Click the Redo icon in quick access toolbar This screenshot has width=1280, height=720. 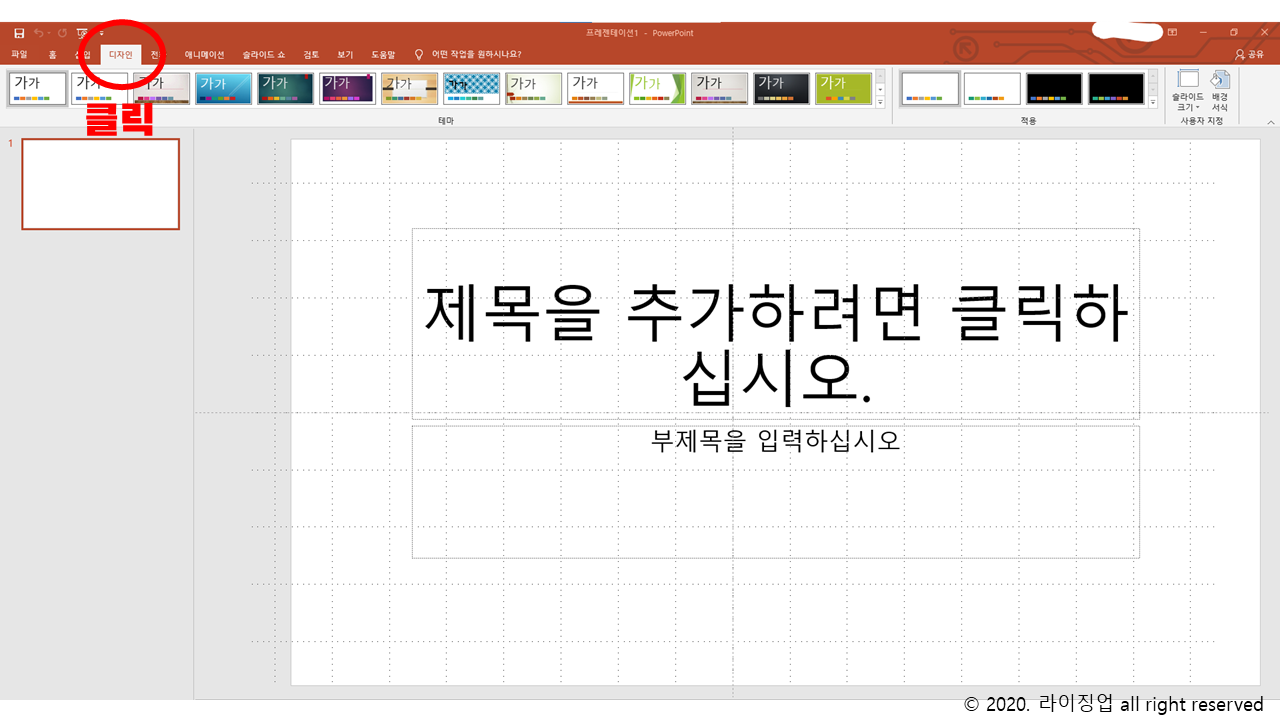coord(62,33)
